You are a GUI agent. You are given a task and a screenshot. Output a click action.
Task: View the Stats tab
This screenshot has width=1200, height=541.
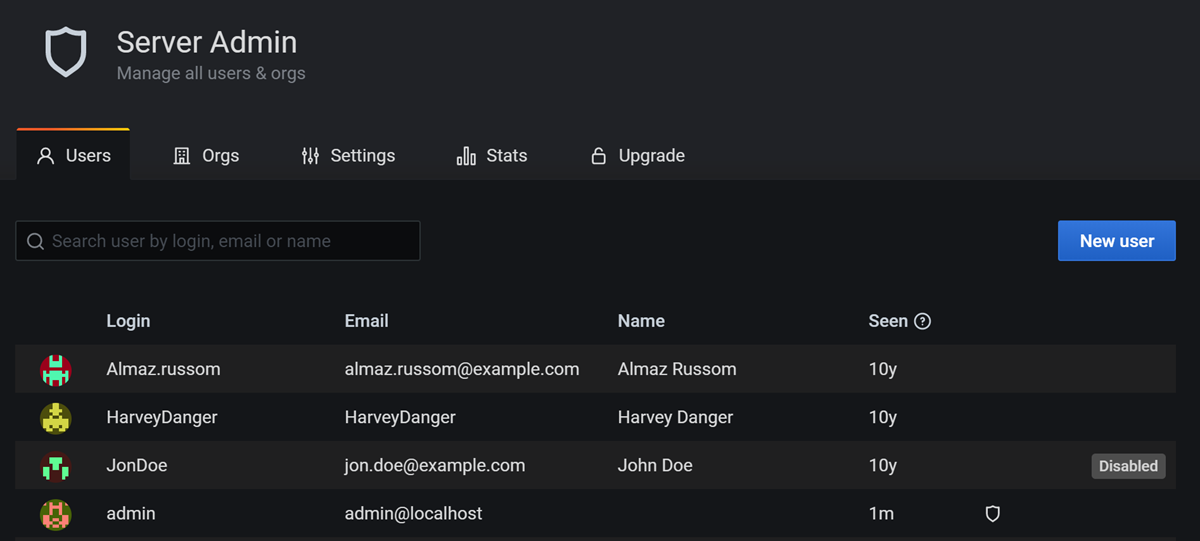(x=492, y=156)
